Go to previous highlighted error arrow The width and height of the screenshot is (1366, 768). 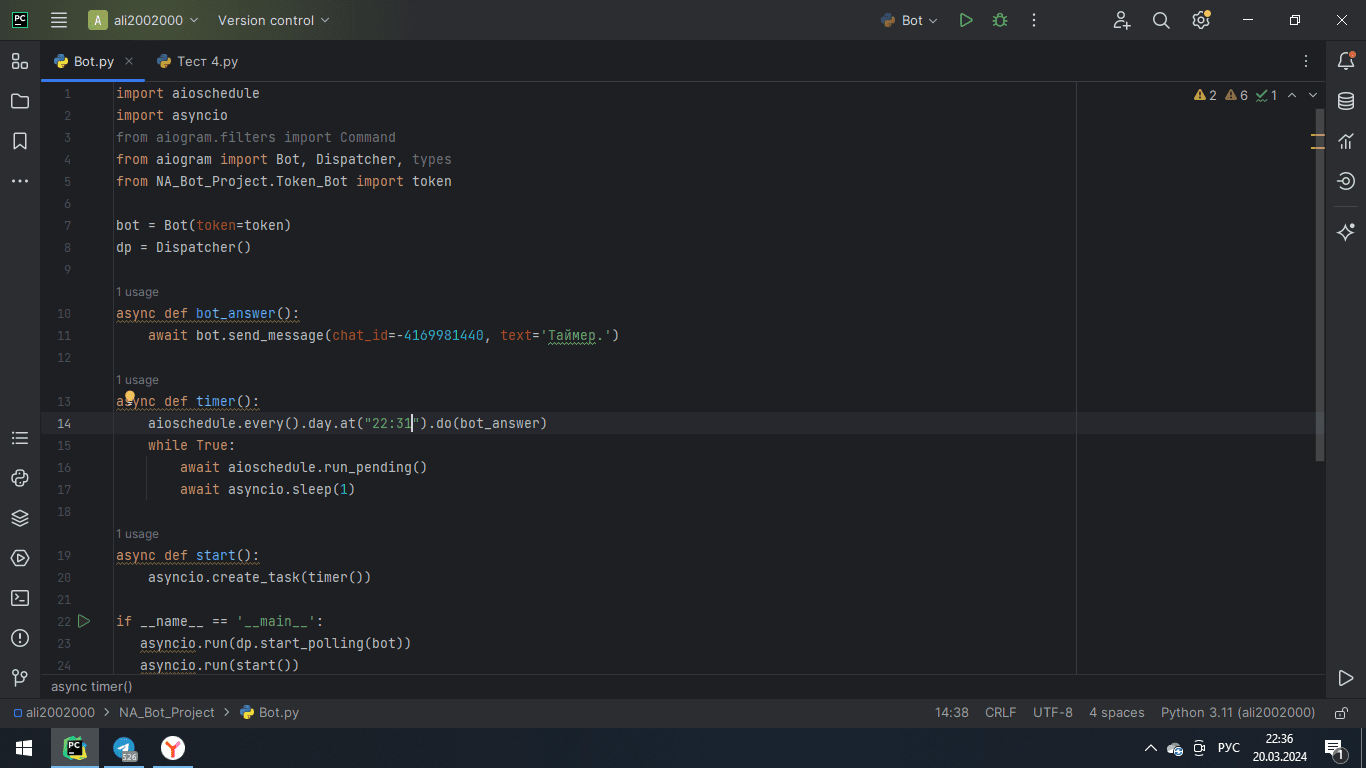1292,96
